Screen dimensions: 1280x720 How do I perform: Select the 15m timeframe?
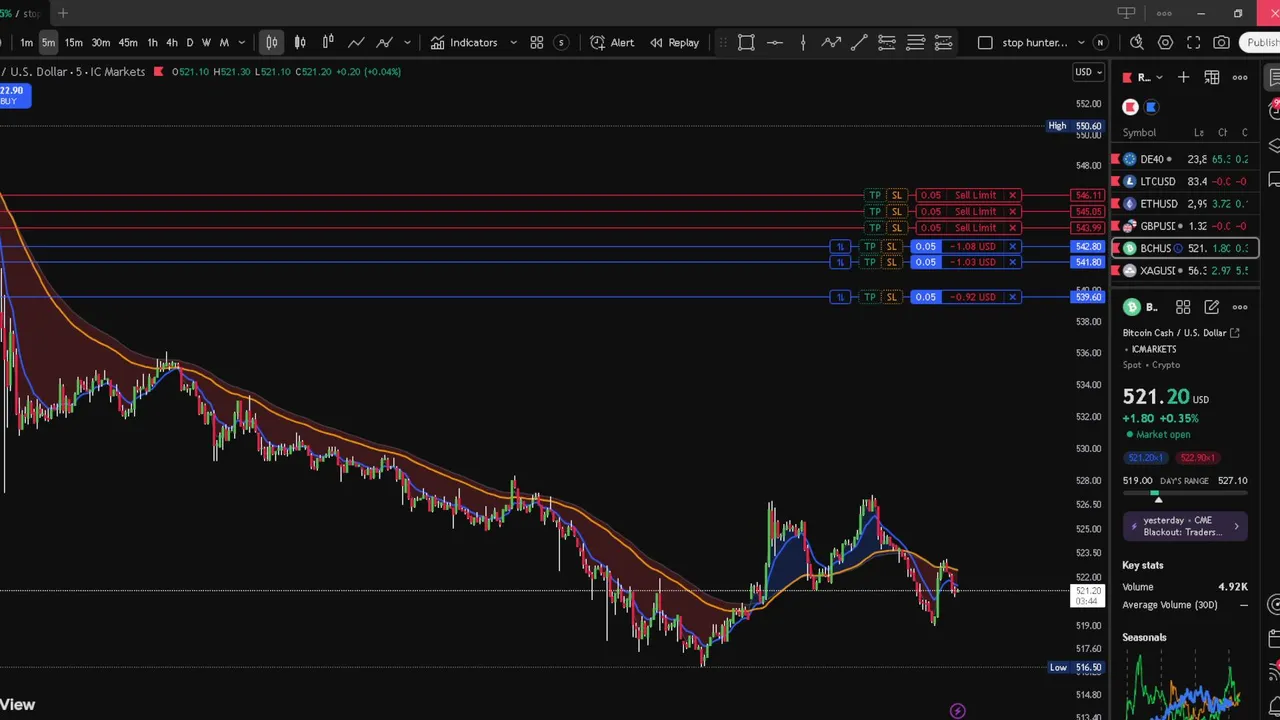[73, 42]
